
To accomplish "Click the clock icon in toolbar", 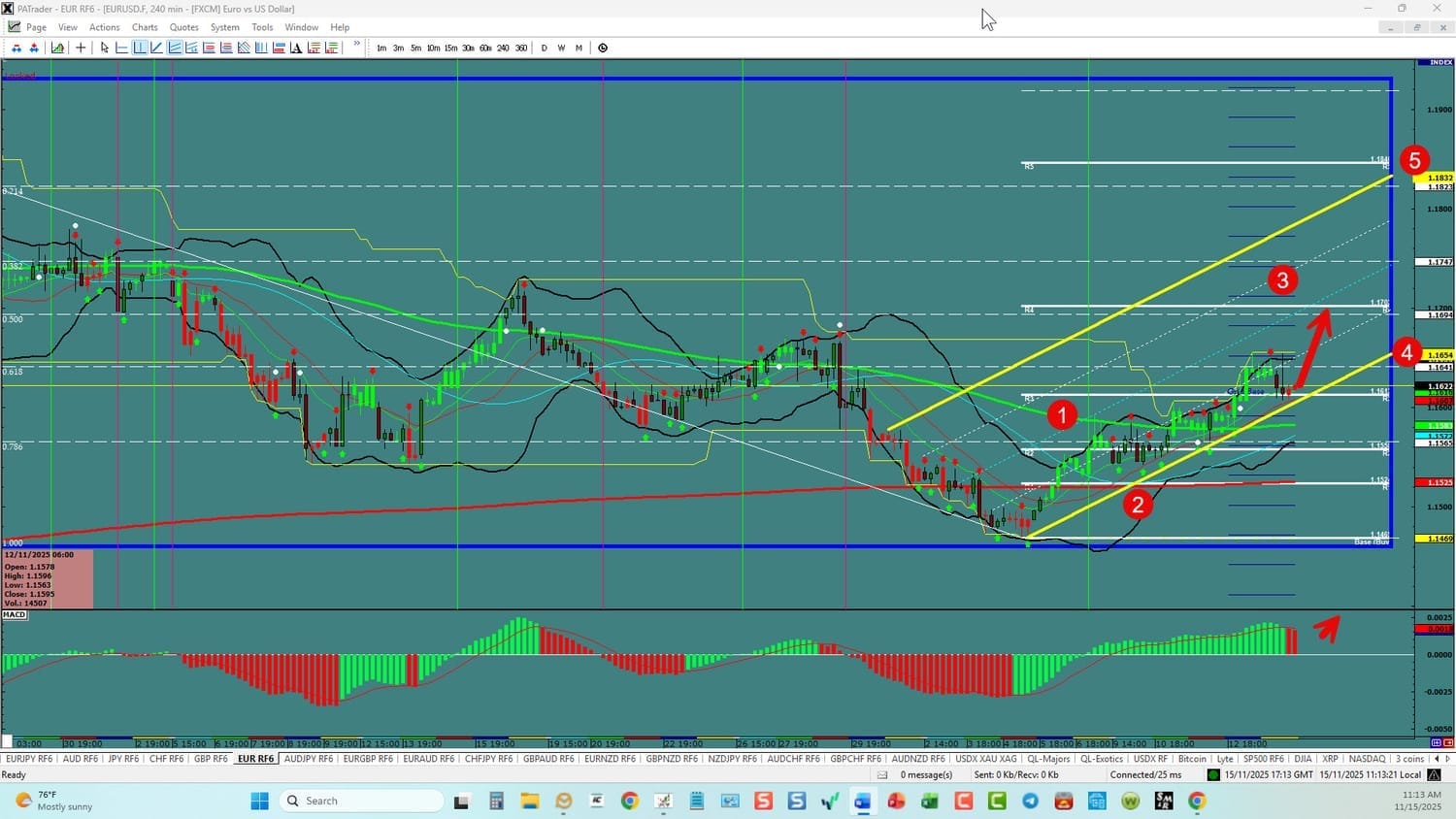I will pyautogui.click(x=603, y=48).
